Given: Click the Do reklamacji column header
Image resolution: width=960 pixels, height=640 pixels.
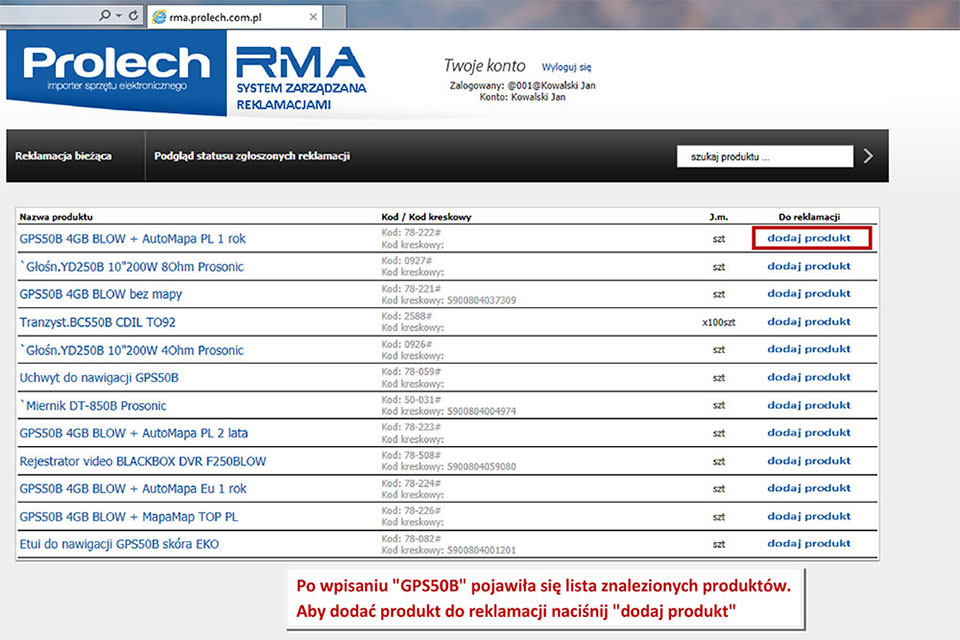Looking at the screenshot, I should coord(809,217).
